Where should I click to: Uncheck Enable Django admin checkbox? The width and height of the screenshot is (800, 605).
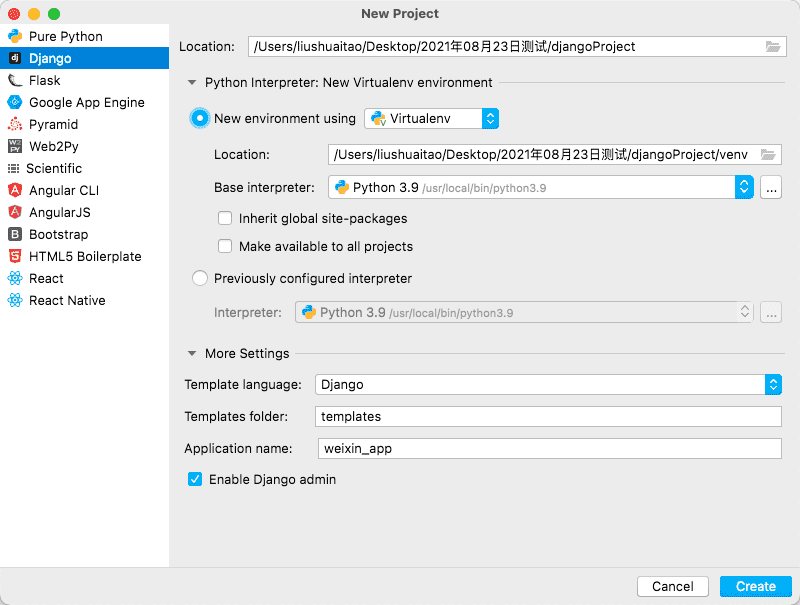(x=195, y=479)
